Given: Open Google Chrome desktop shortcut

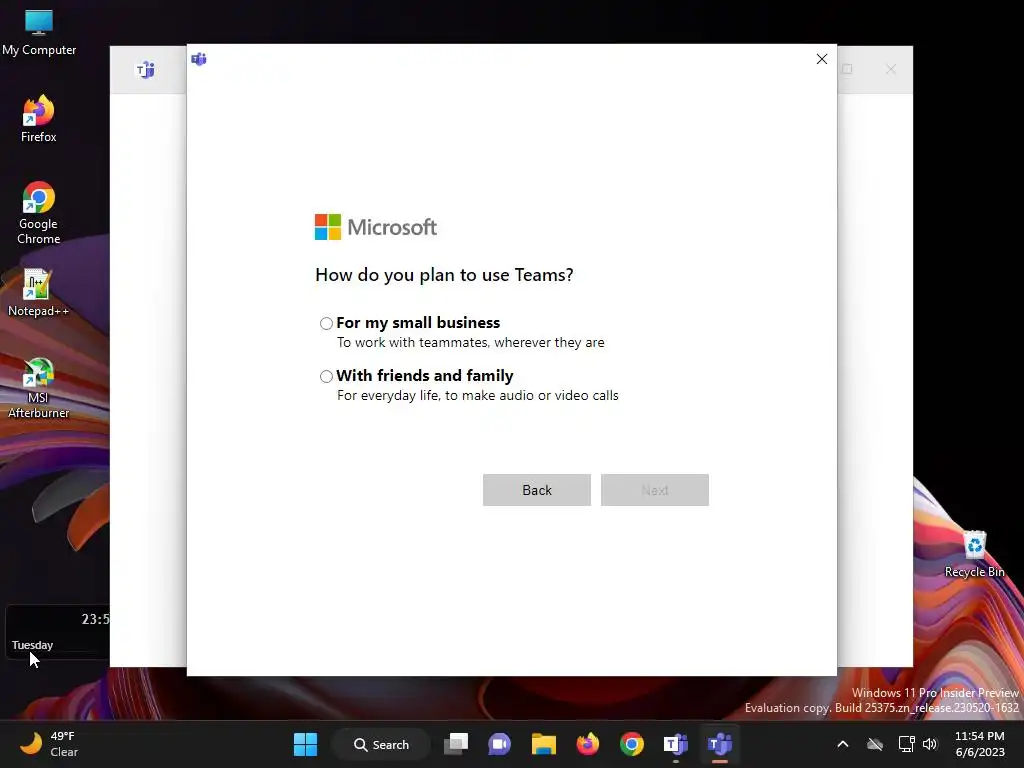Looking at the screenshot, I should coord(39,213).
